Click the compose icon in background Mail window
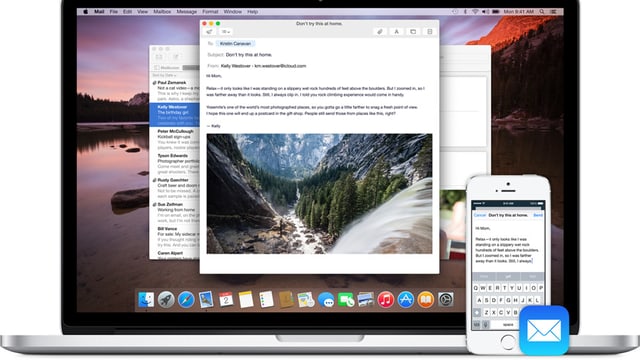The height and width of the screenshot is (360, 640). coord(176,57)
